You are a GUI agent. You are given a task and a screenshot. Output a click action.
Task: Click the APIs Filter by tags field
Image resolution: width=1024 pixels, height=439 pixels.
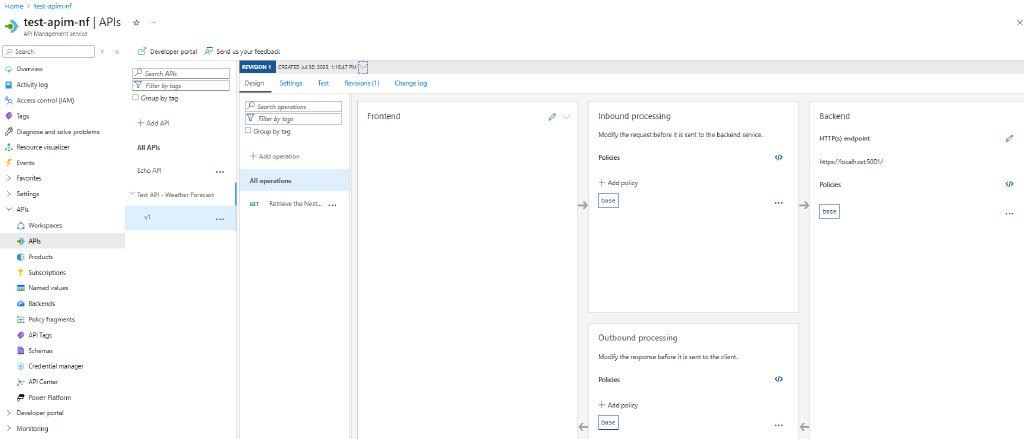[x=181, y=86]
